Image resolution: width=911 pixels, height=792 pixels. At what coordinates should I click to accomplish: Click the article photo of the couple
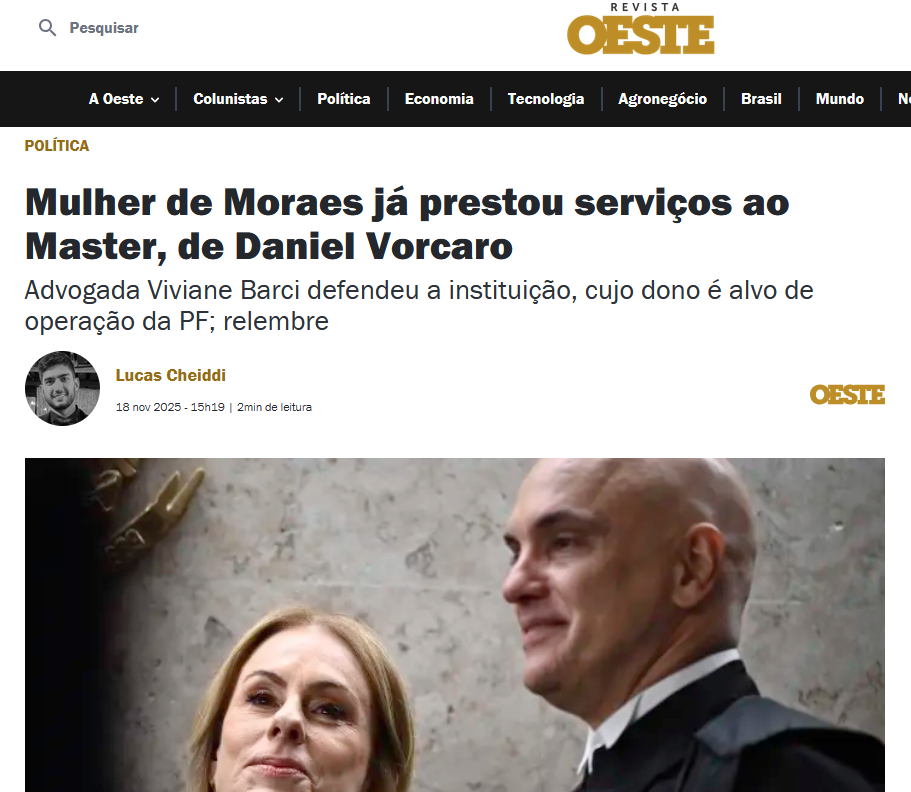pos(454,625)
